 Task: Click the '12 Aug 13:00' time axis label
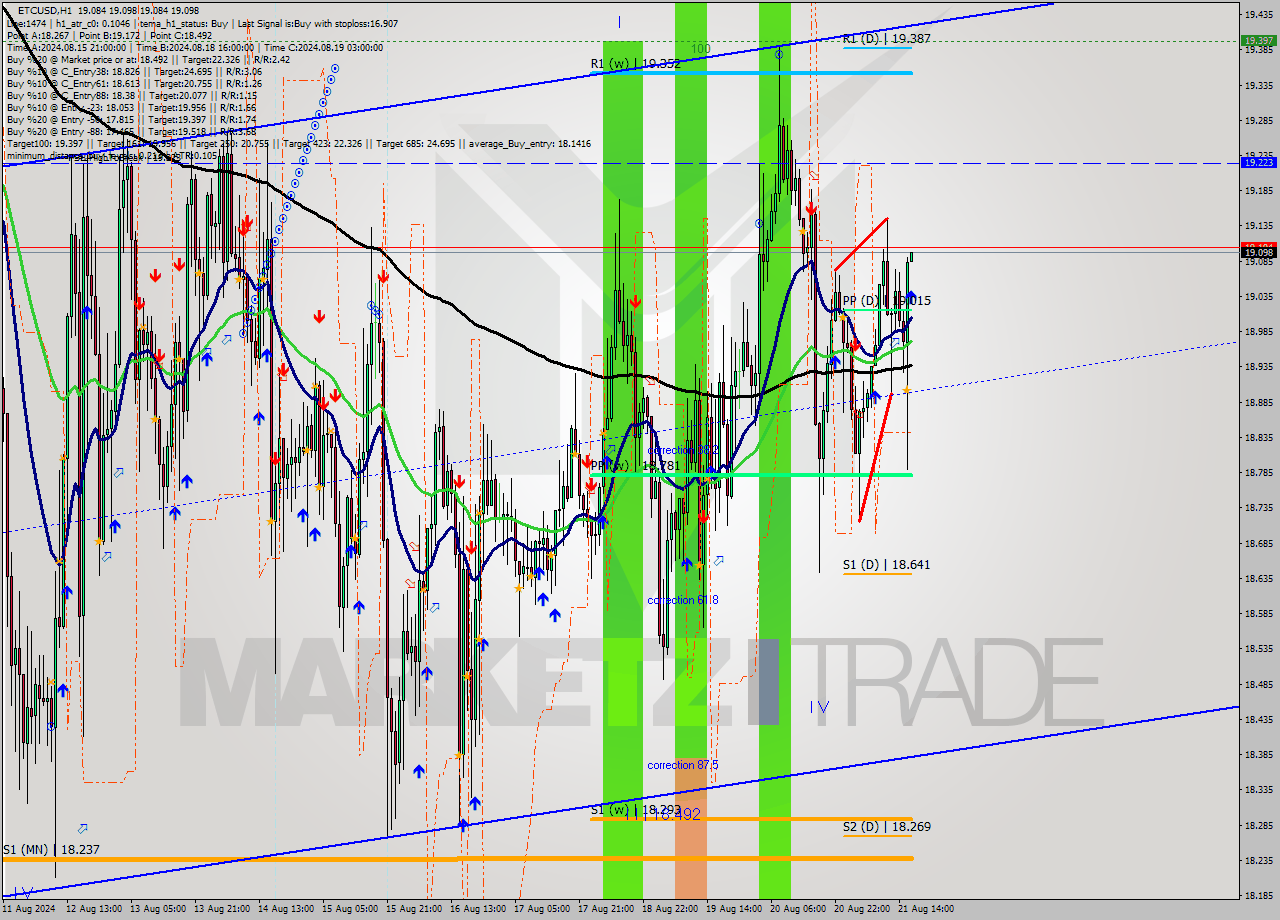click(x=94, y=909)
